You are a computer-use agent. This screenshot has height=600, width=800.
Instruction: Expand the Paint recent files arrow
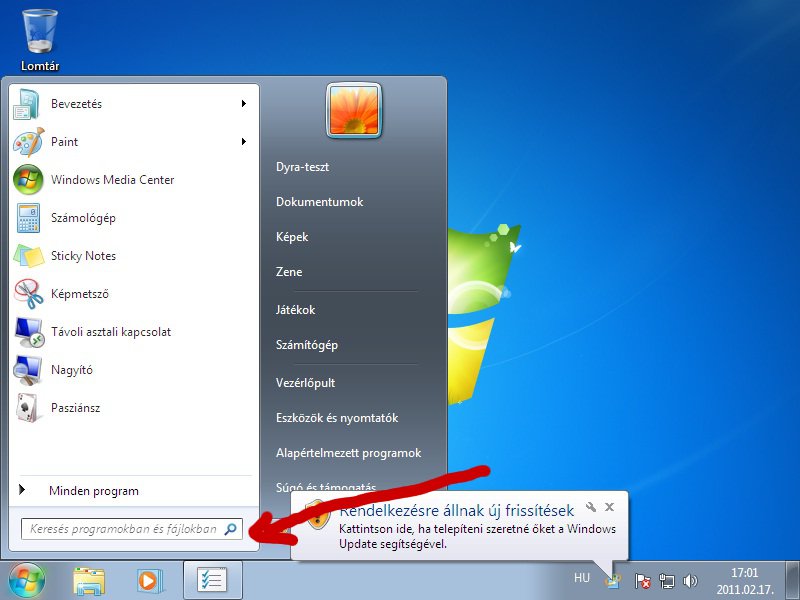pyautogui.click(x=244, y=141)
